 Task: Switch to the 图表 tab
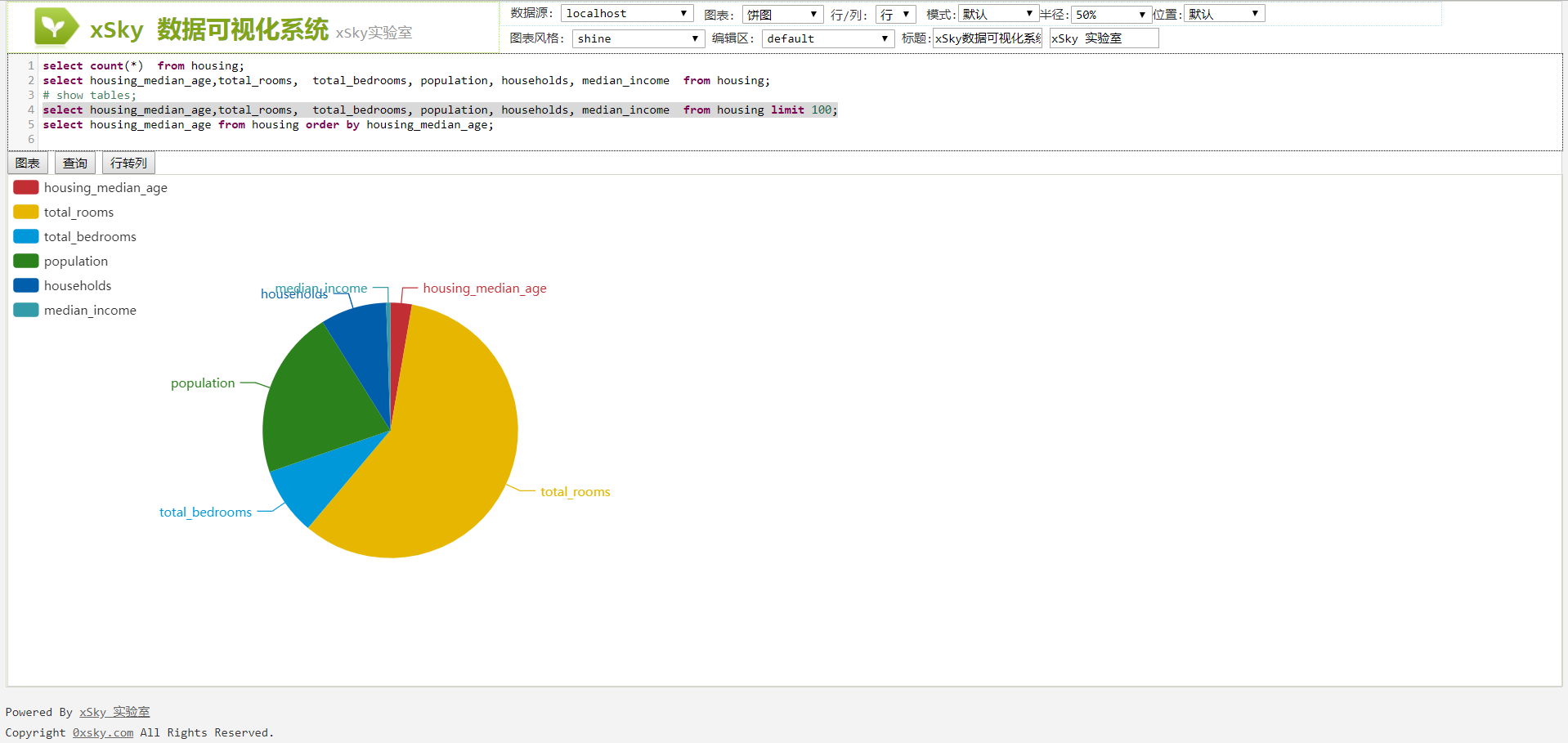(x=28, y=163)
